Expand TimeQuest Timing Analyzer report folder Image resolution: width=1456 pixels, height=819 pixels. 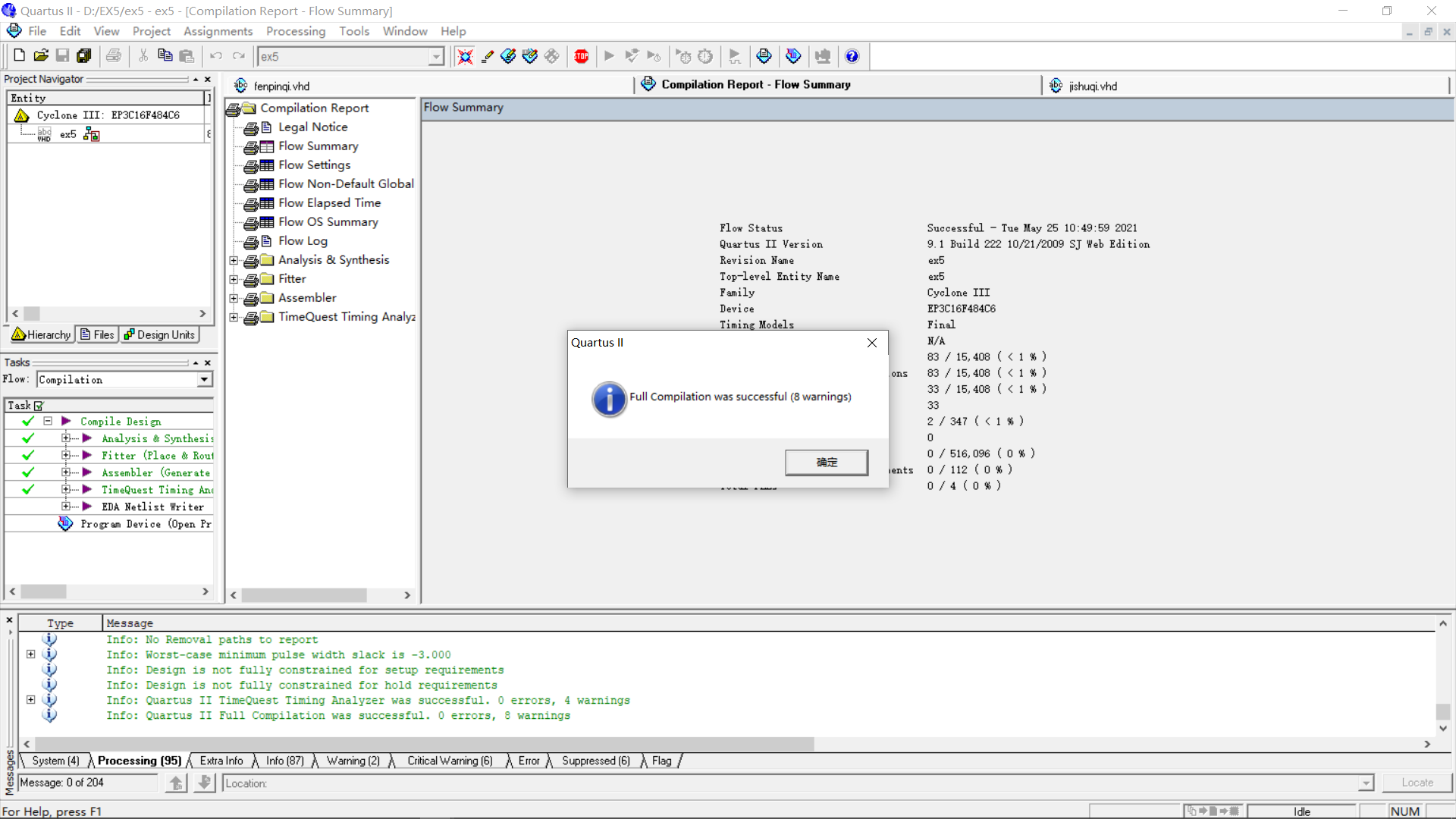pos(234,317)
